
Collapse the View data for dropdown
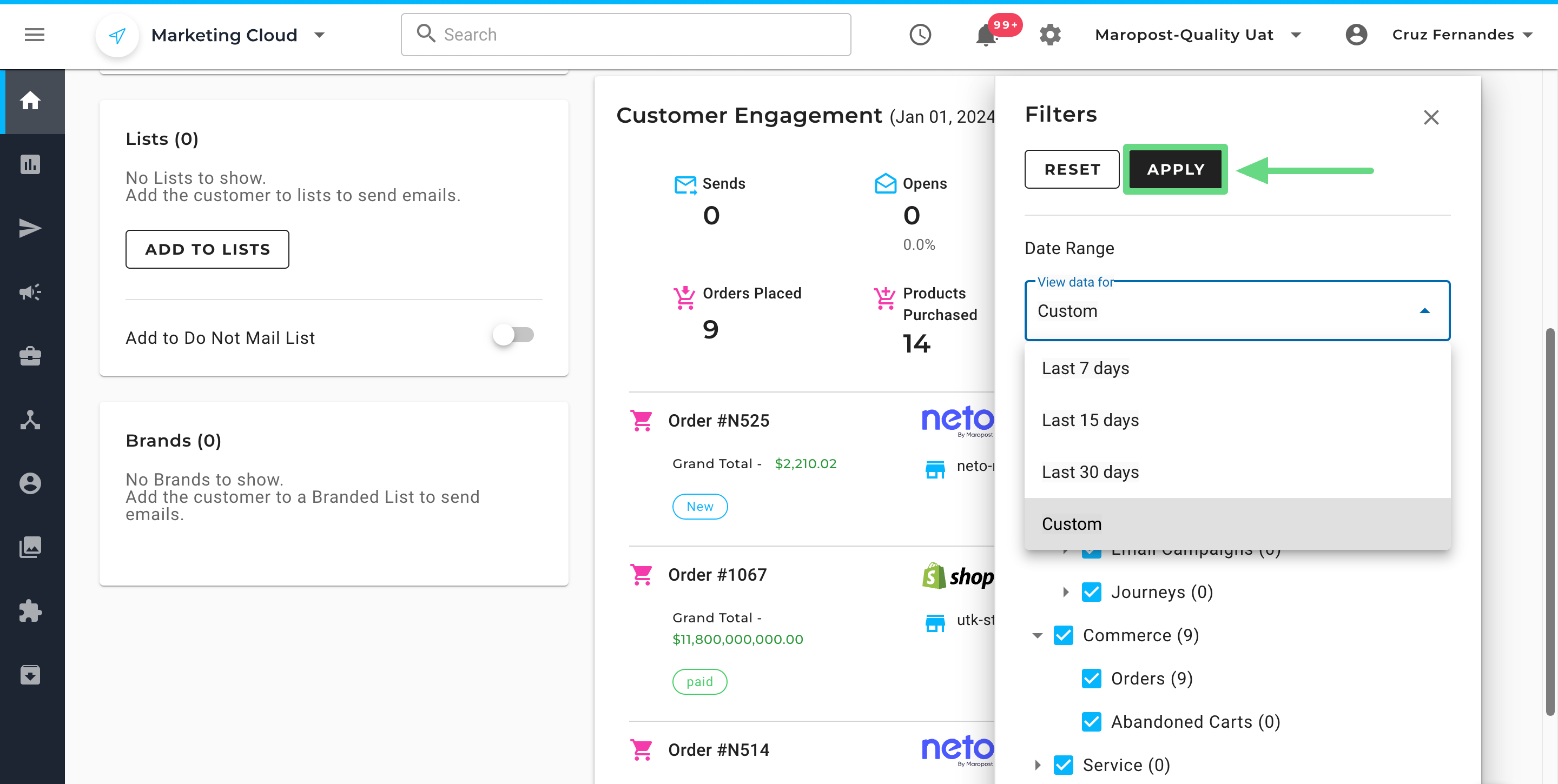point(1424,311)
